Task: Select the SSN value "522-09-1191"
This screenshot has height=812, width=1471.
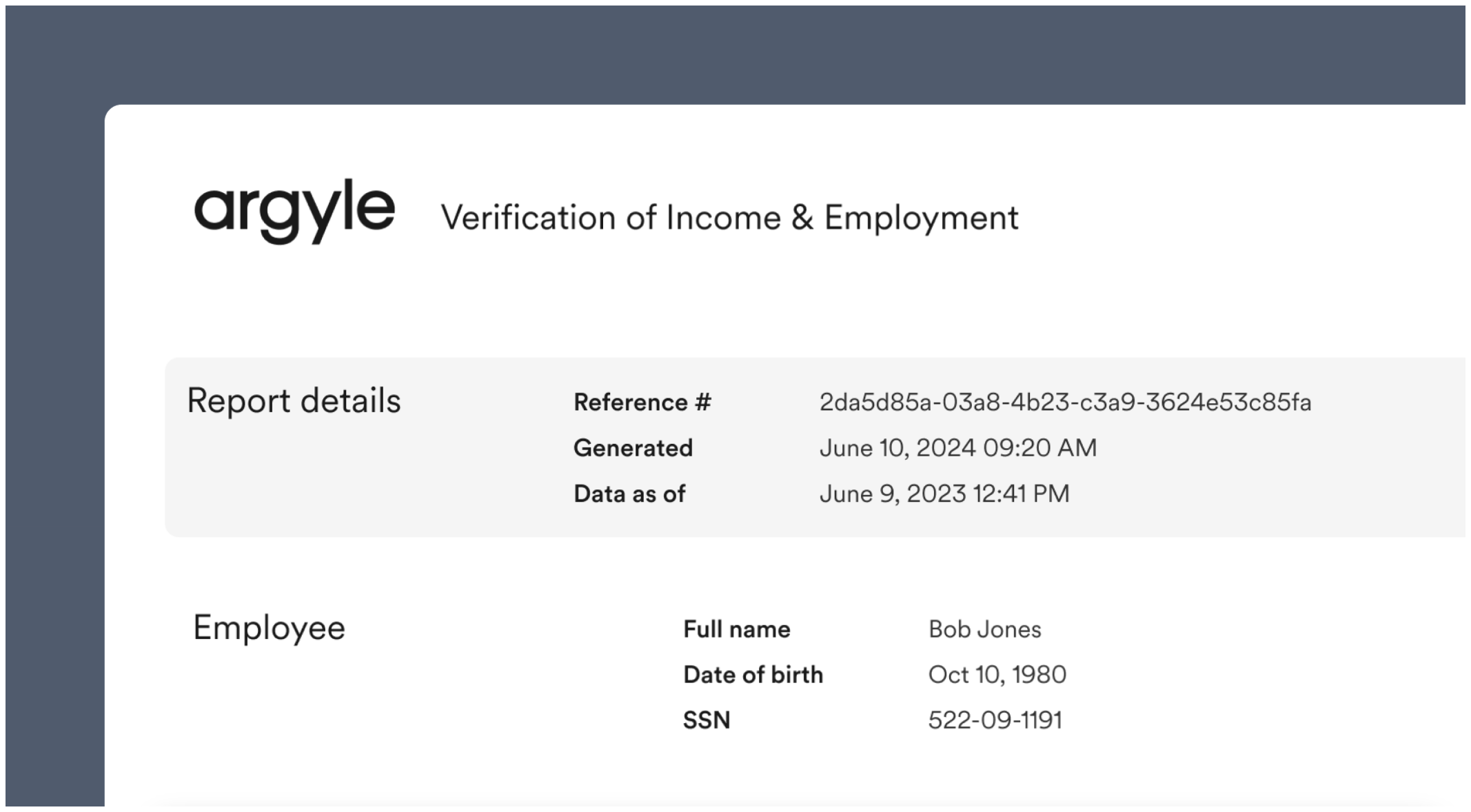Action: (x=995, y=720)
